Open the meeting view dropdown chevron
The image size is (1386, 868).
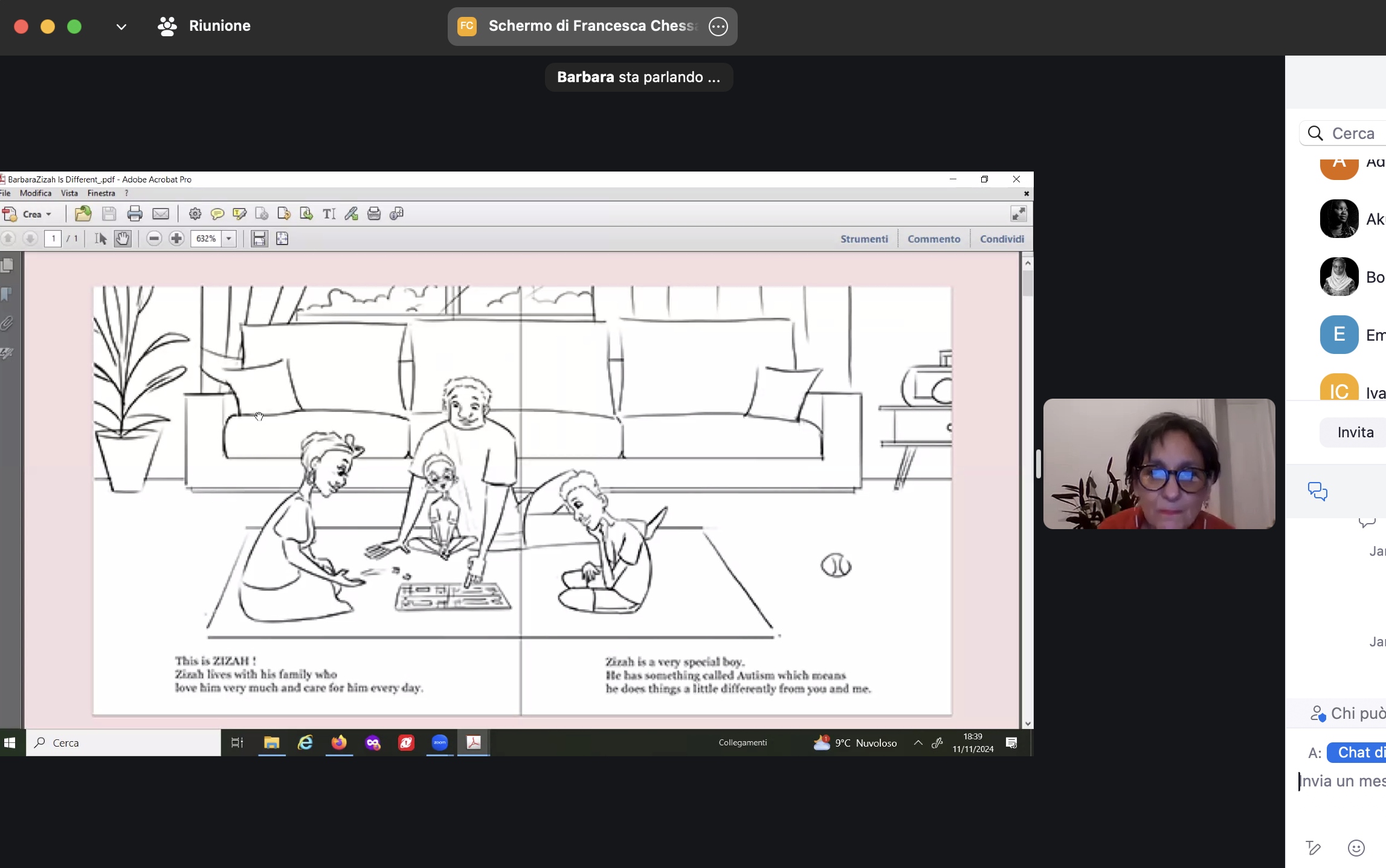tap(121, 27)
